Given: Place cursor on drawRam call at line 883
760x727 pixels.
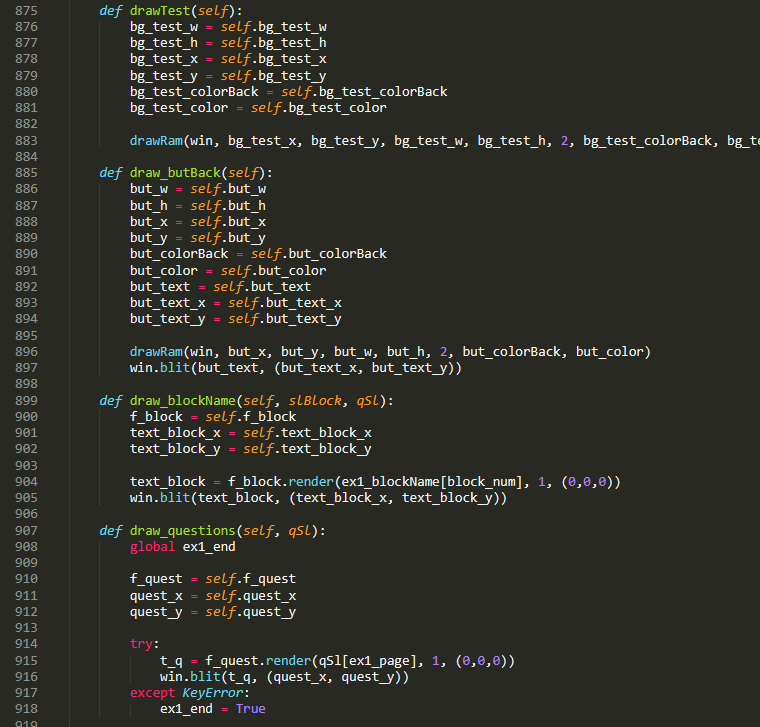Looking at the screenshot, I should [156, 141].
